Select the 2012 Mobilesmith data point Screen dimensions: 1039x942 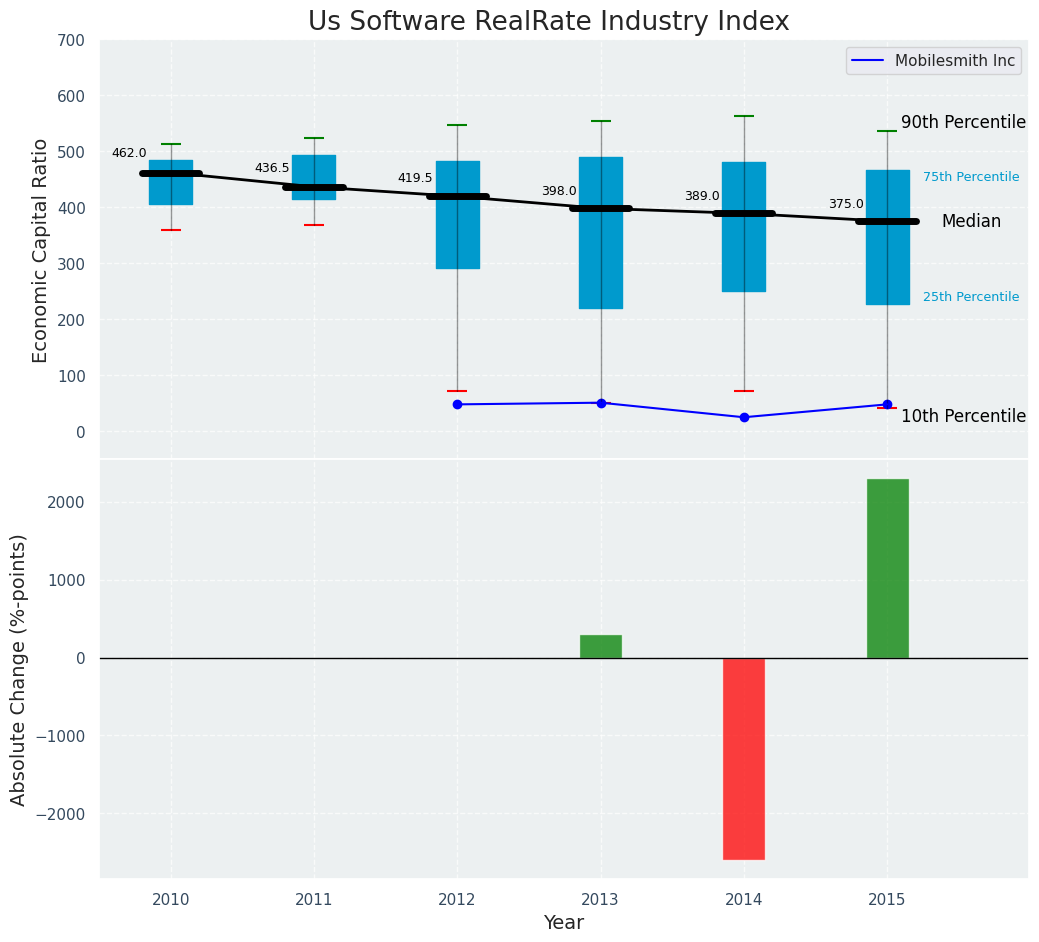tap(457, 404)
